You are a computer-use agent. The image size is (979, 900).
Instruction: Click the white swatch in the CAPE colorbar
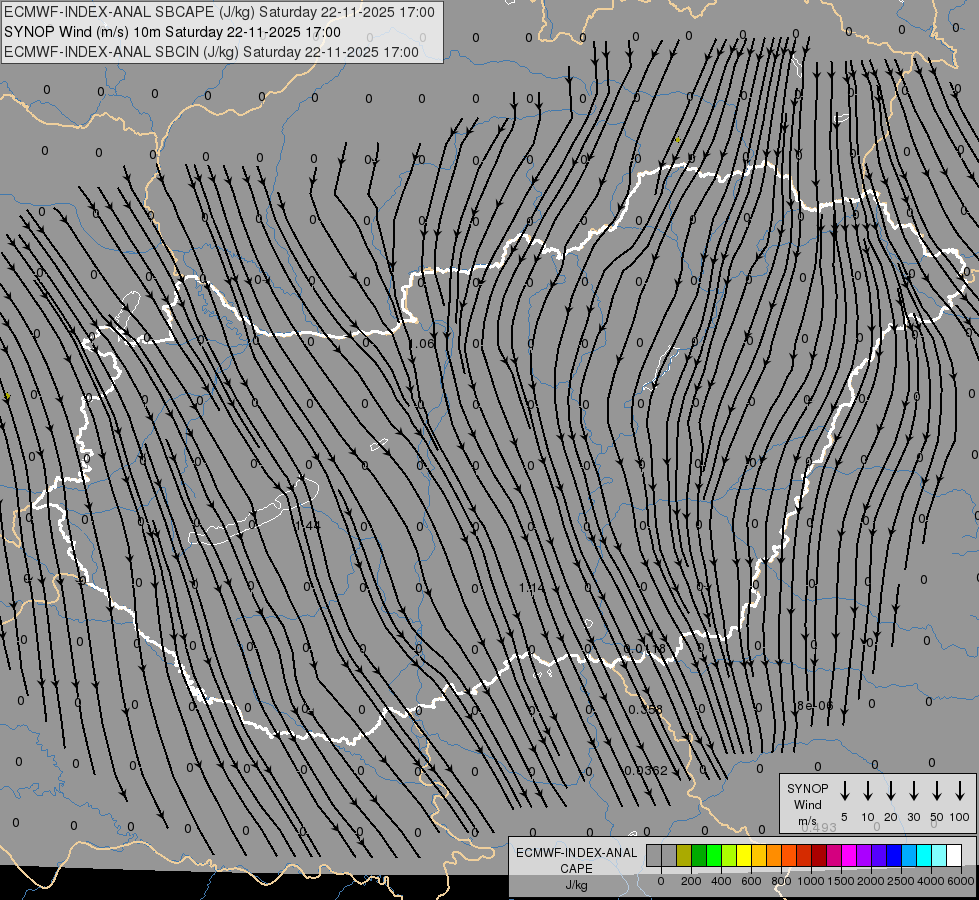(954, 855)
